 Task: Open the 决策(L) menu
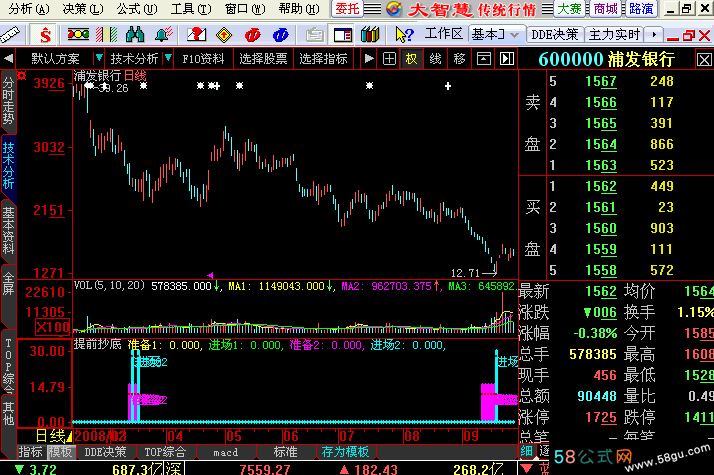click(x=83, y=9)
